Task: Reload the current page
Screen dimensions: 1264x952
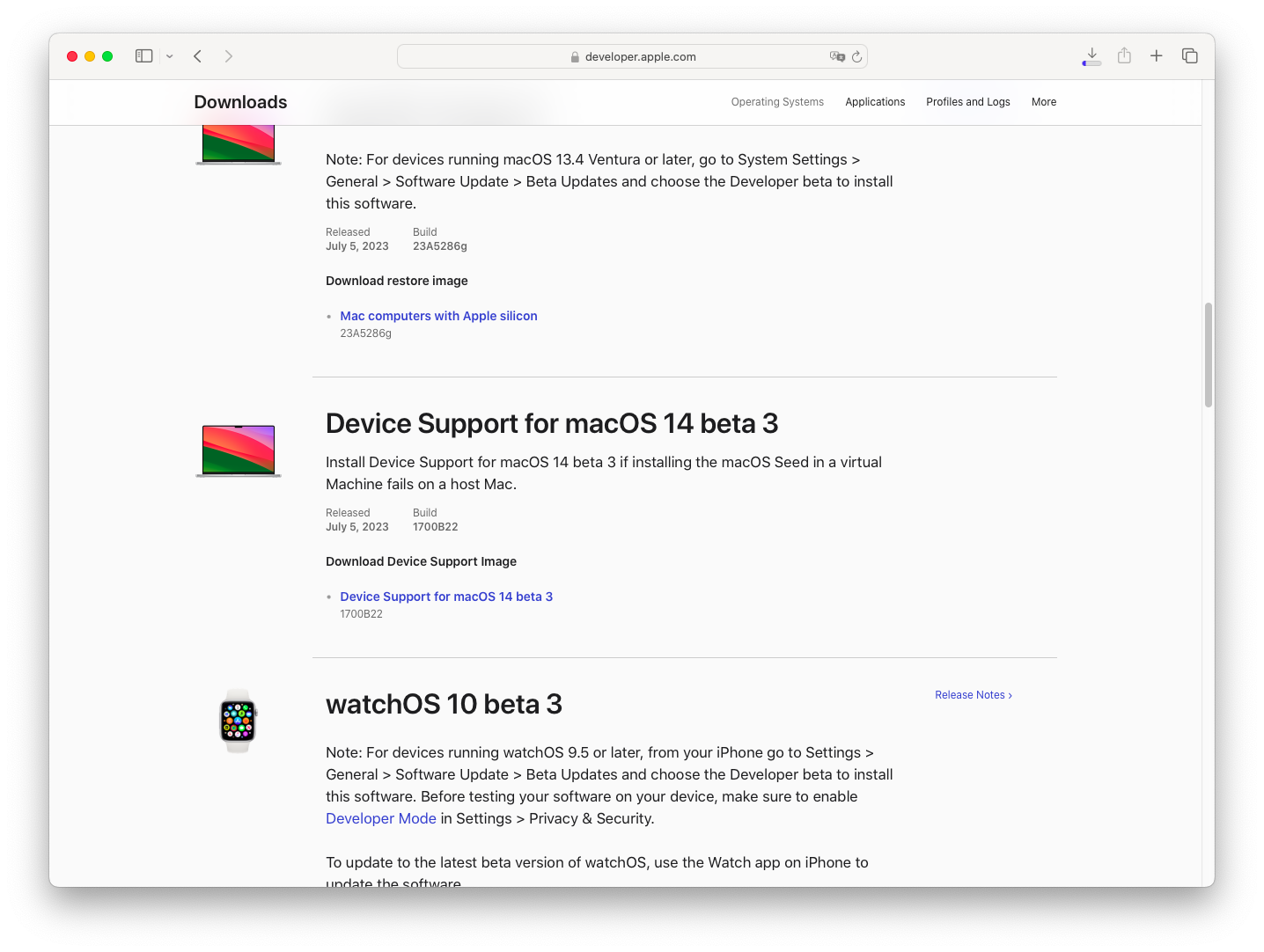Action: point(856,56)
